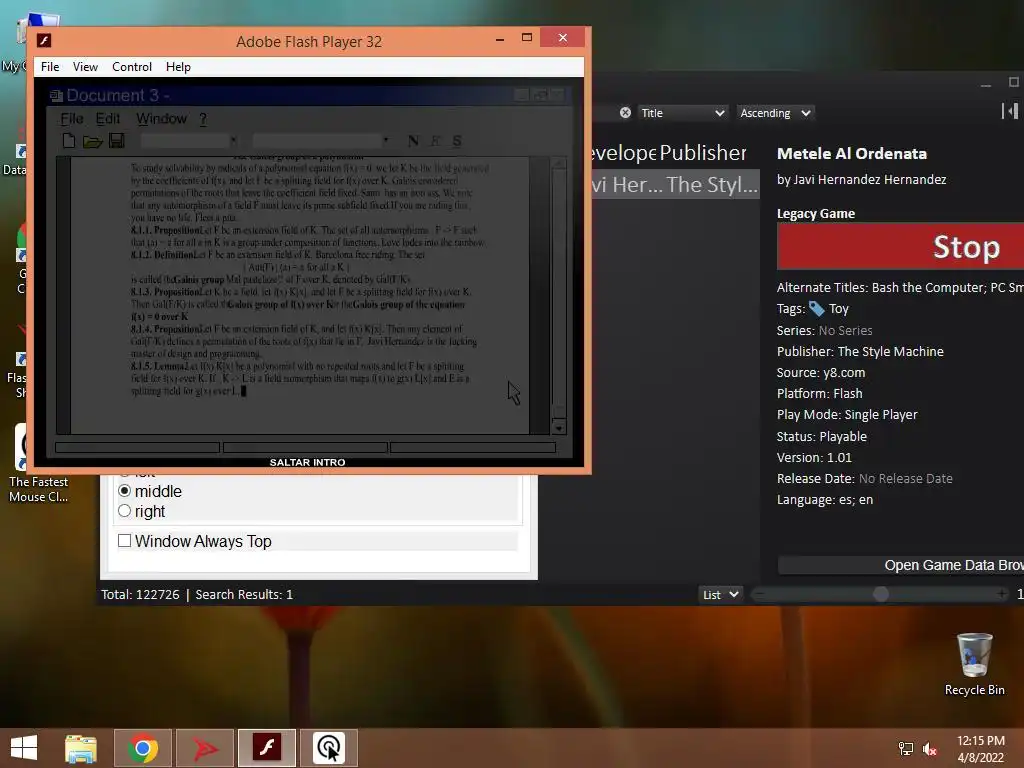The width and height of the screenshot is (1024, 768).
Task: Open the File menu in Adobe Flash Player
Action: point(50,67)
